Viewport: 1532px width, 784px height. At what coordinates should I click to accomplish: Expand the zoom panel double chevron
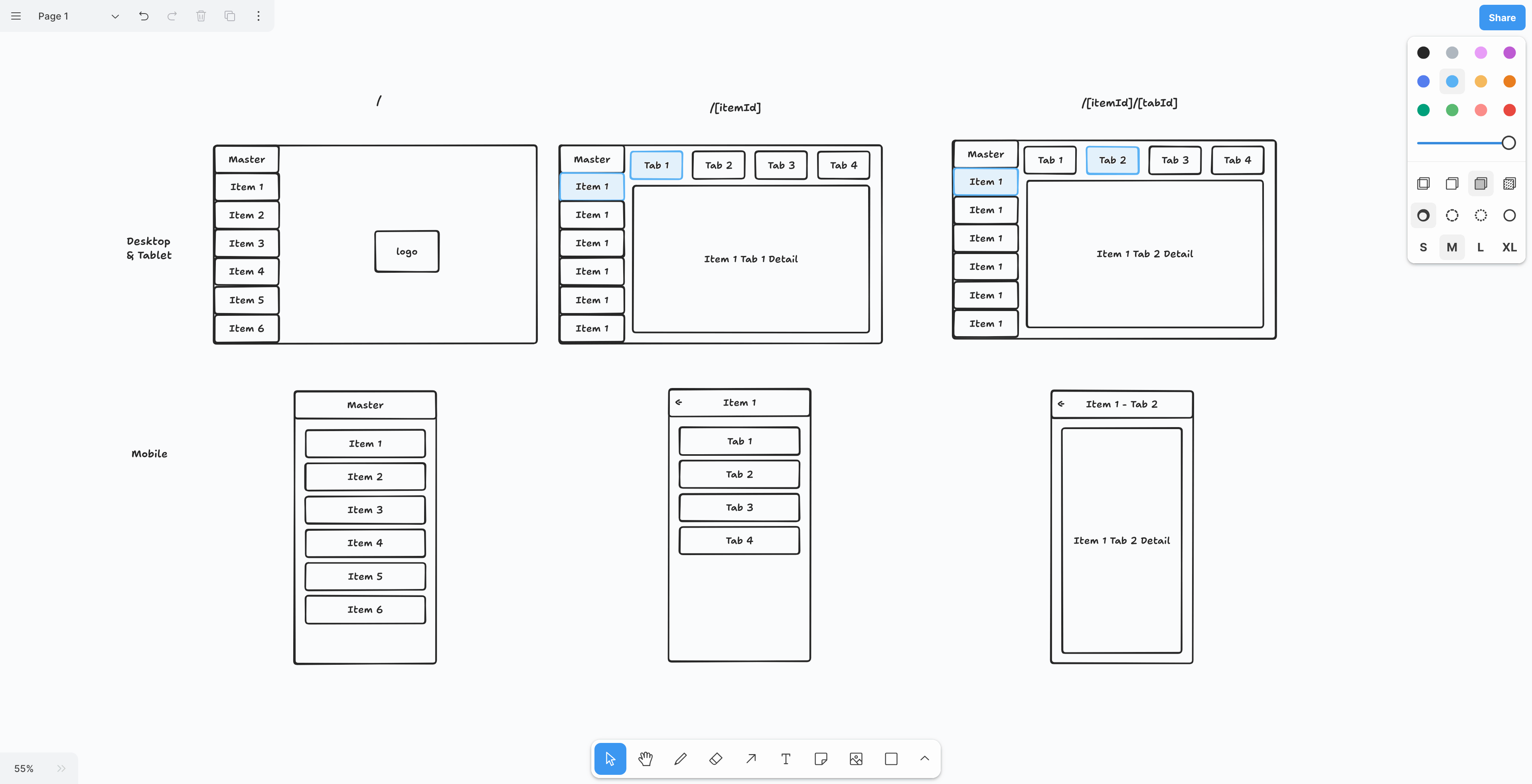61,768
